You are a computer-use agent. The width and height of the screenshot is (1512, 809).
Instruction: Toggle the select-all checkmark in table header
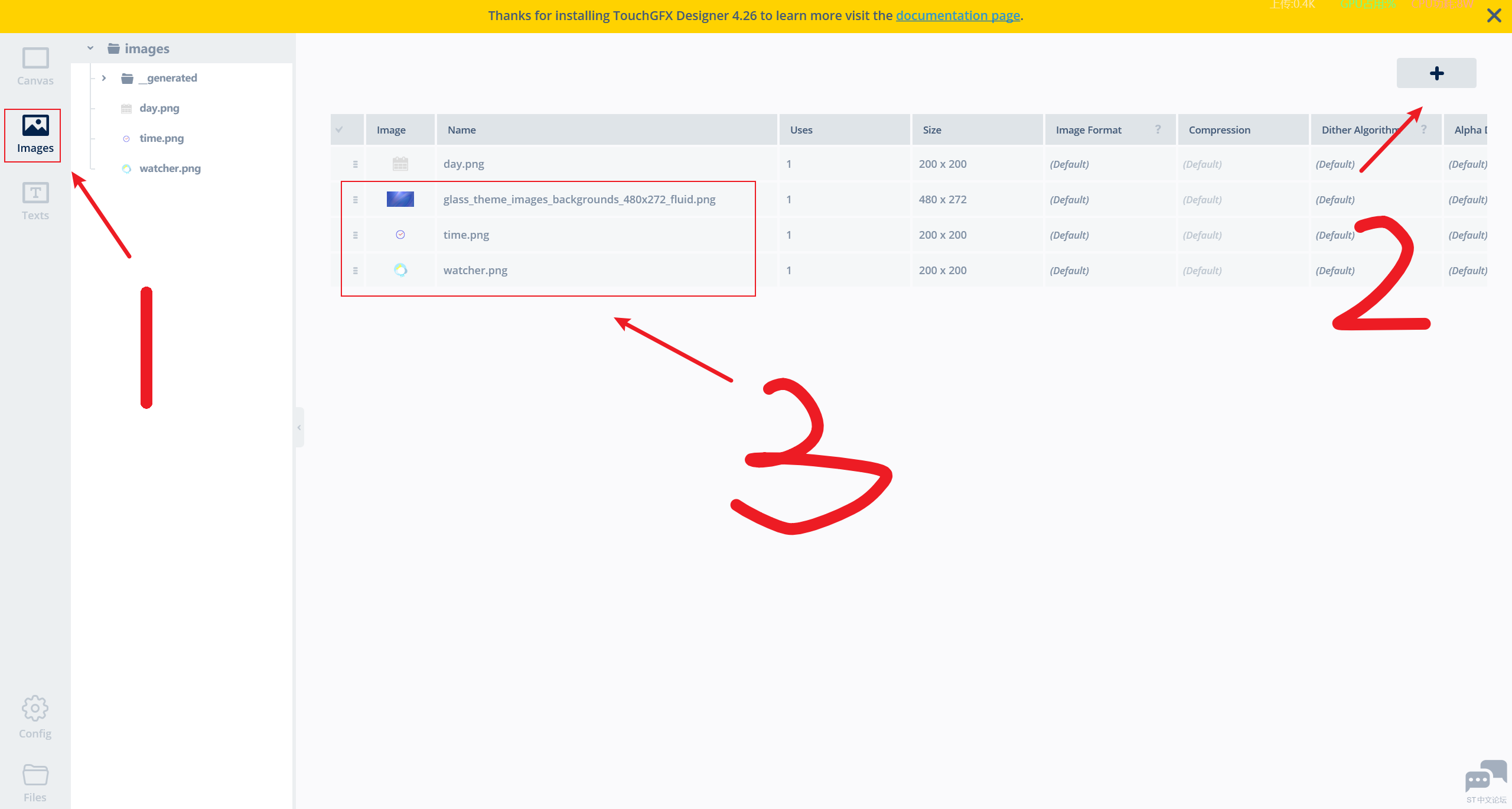click(339, 129)
